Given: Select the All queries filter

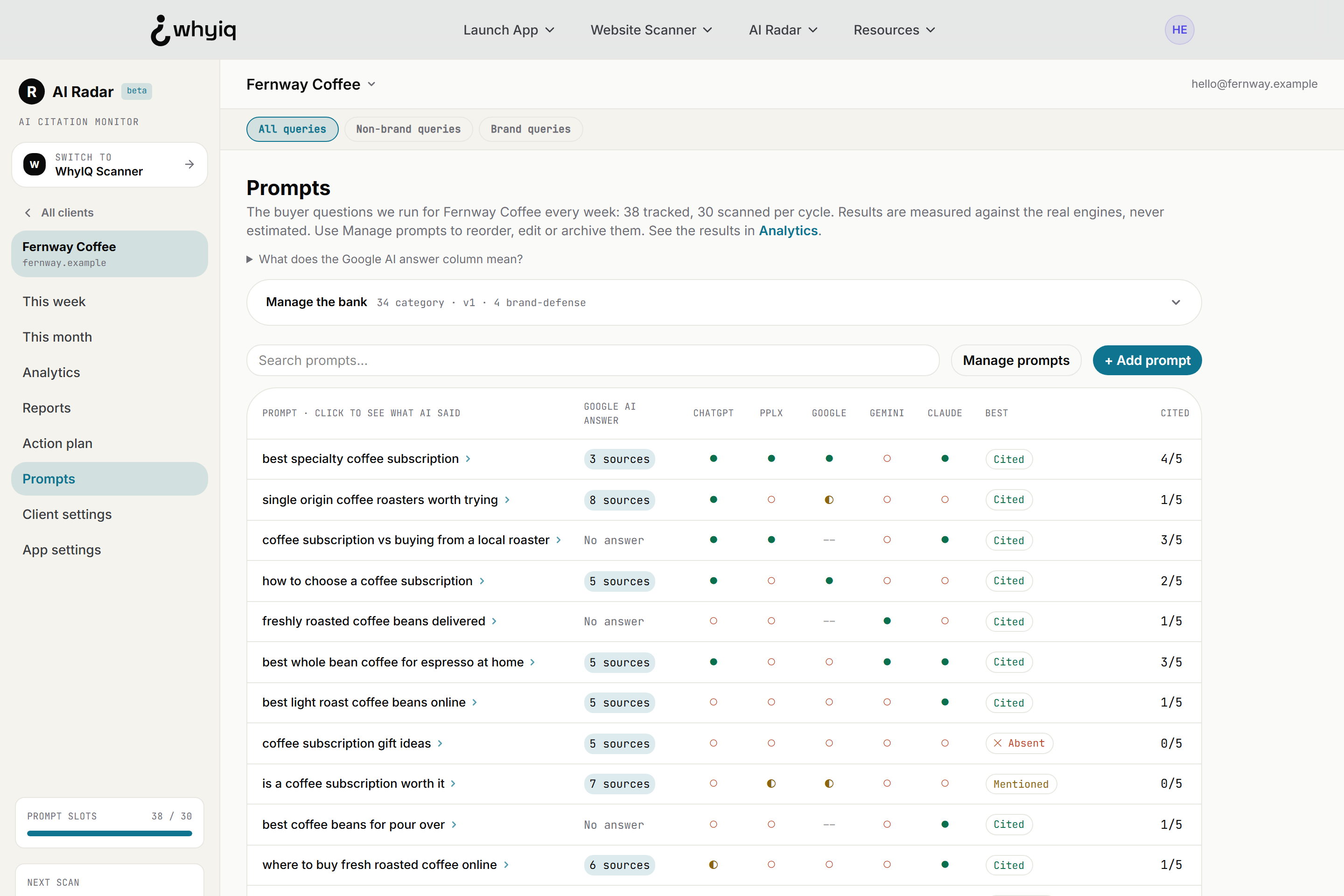Looking at the screenshot, I should point(292,129).
